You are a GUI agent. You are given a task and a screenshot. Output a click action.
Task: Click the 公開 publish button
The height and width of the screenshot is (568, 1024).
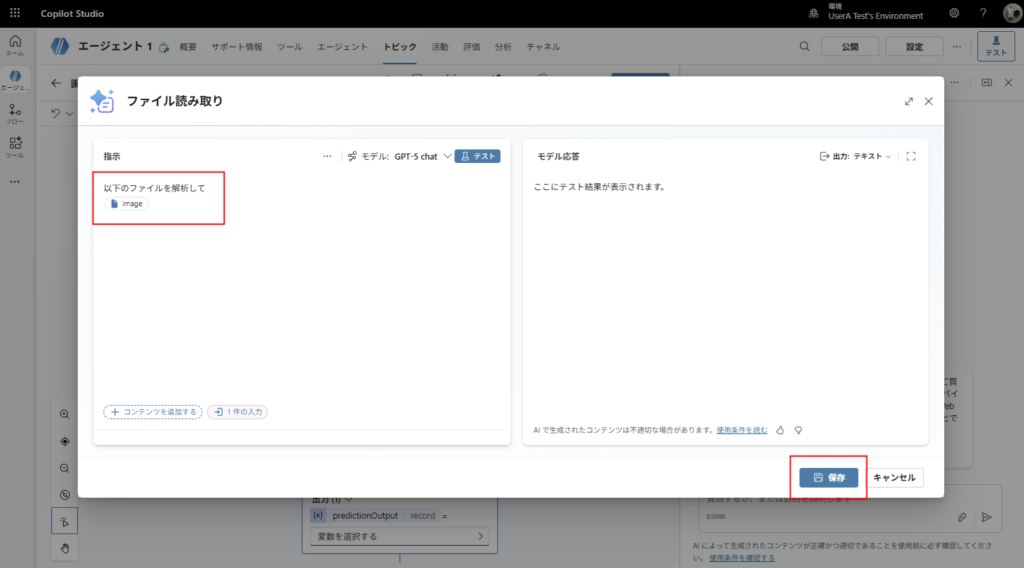[850, 46]
